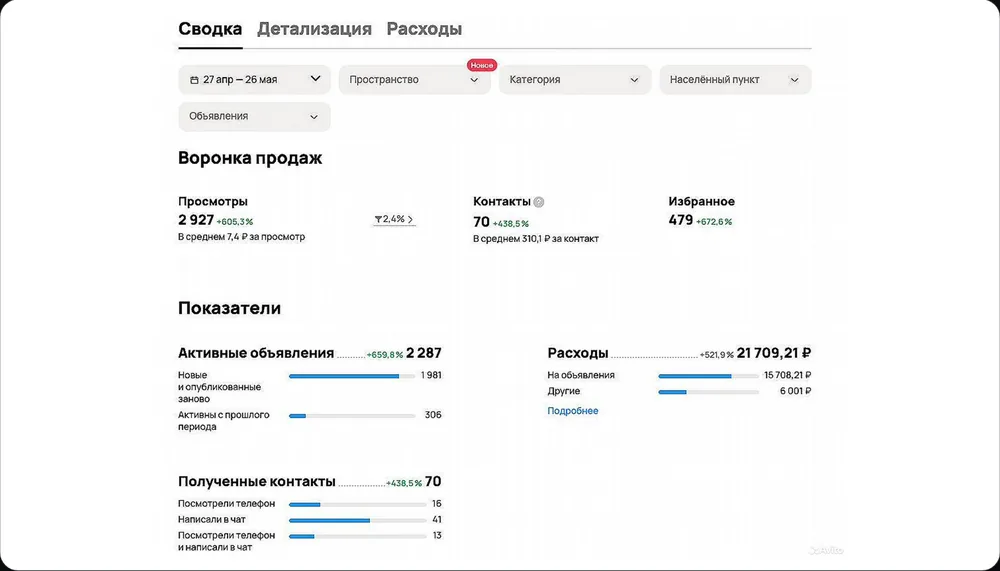Click the question mark icon next to Контакты
The height and width of the screenshot is (571, 1000).
(539, 202)
